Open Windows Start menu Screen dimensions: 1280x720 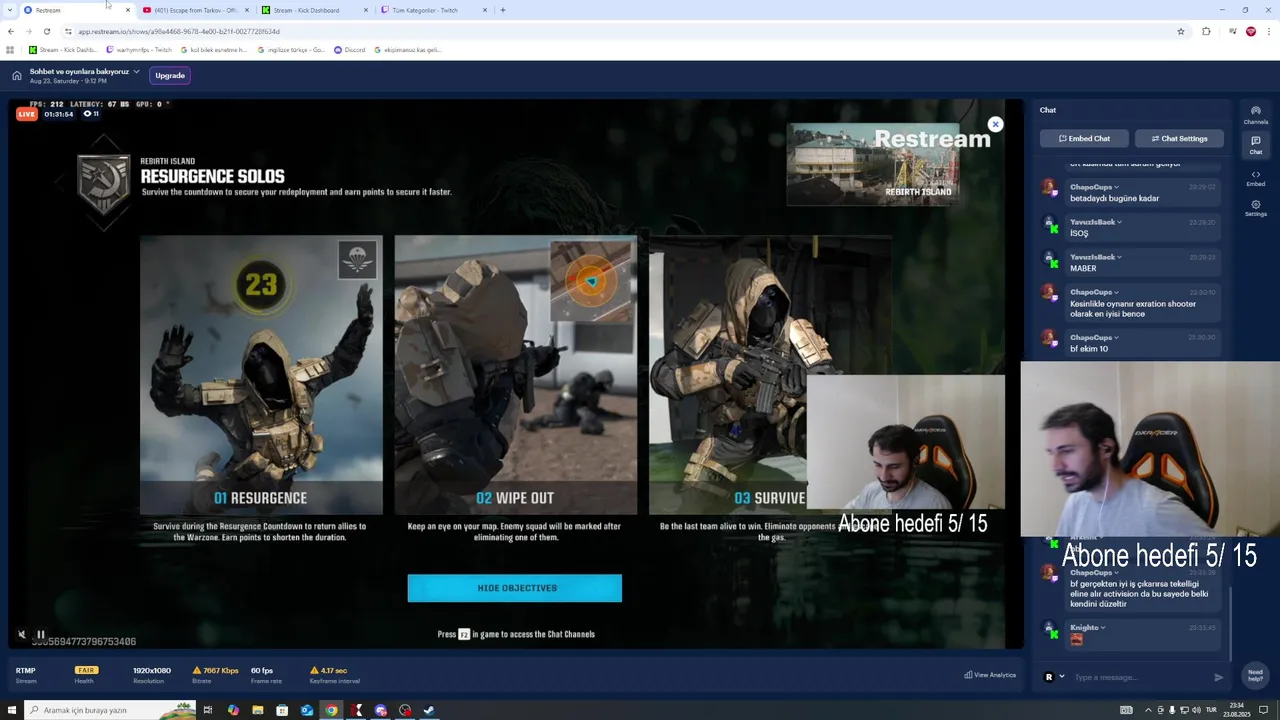[x=11, y=710]
